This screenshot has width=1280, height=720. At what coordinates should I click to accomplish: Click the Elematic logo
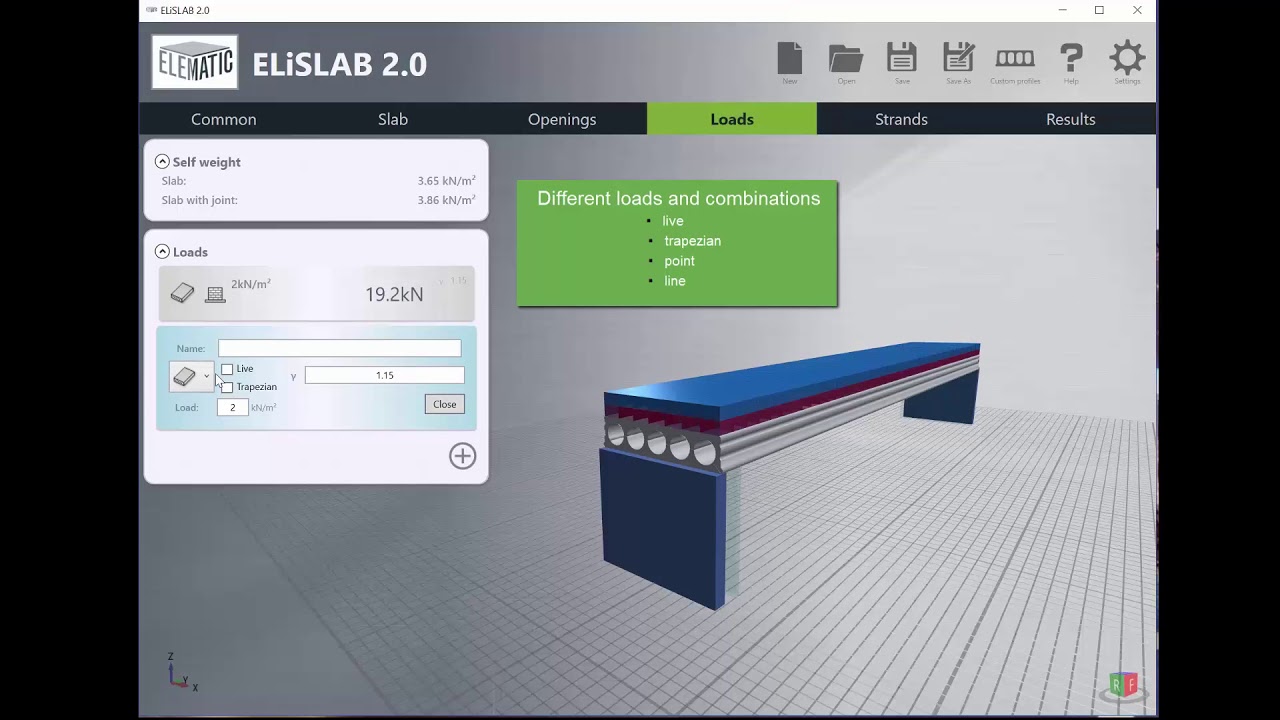[x=195, y=62]
